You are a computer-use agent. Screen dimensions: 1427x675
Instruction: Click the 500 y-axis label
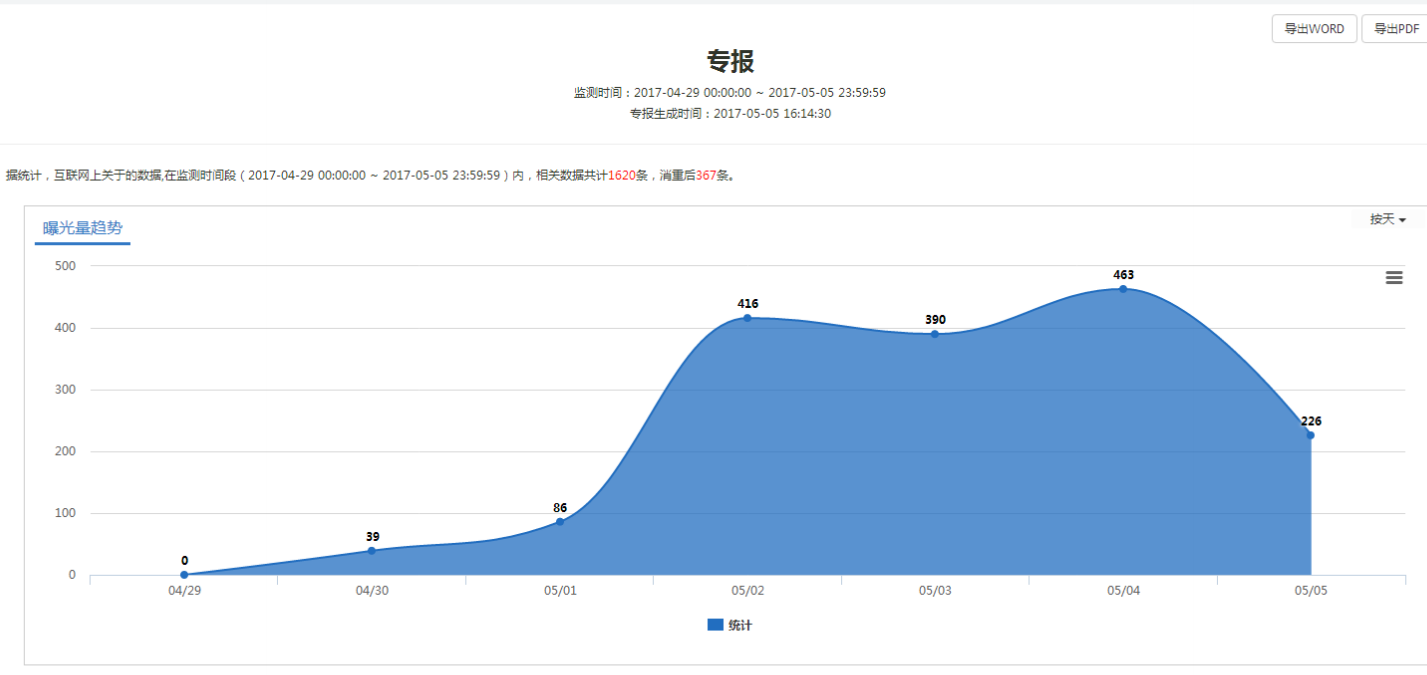[67, 266]
